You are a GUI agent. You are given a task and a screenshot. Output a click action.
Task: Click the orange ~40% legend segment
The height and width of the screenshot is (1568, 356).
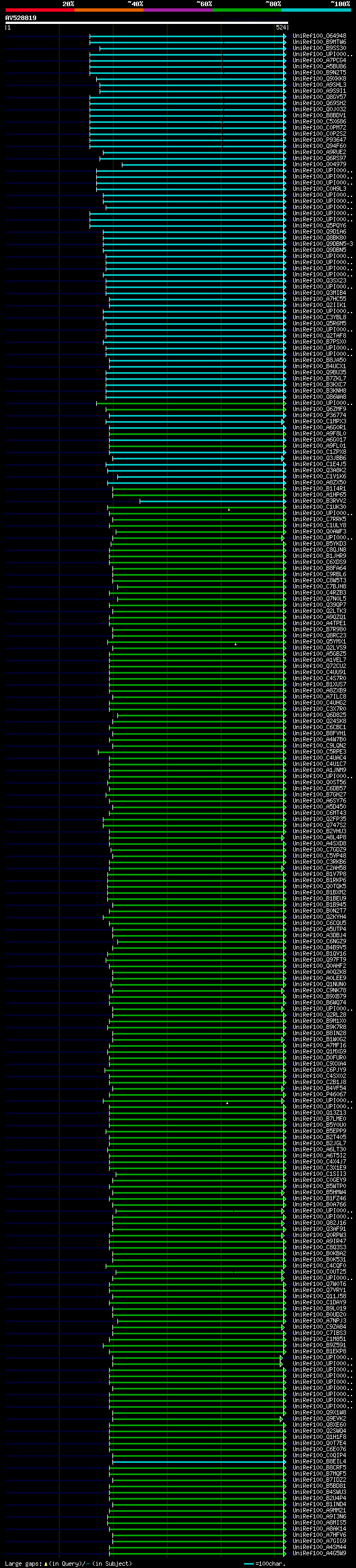tap(109, 10)
